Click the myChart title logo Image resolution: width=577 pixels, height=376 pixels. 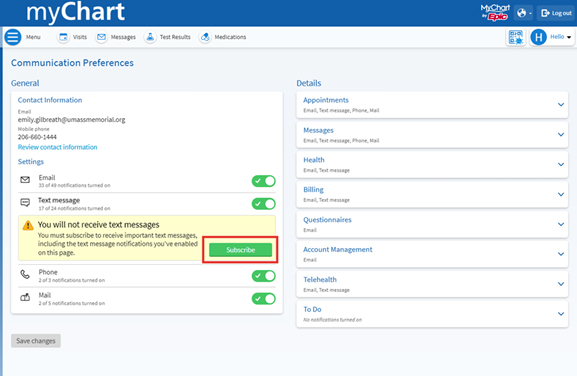75,12
